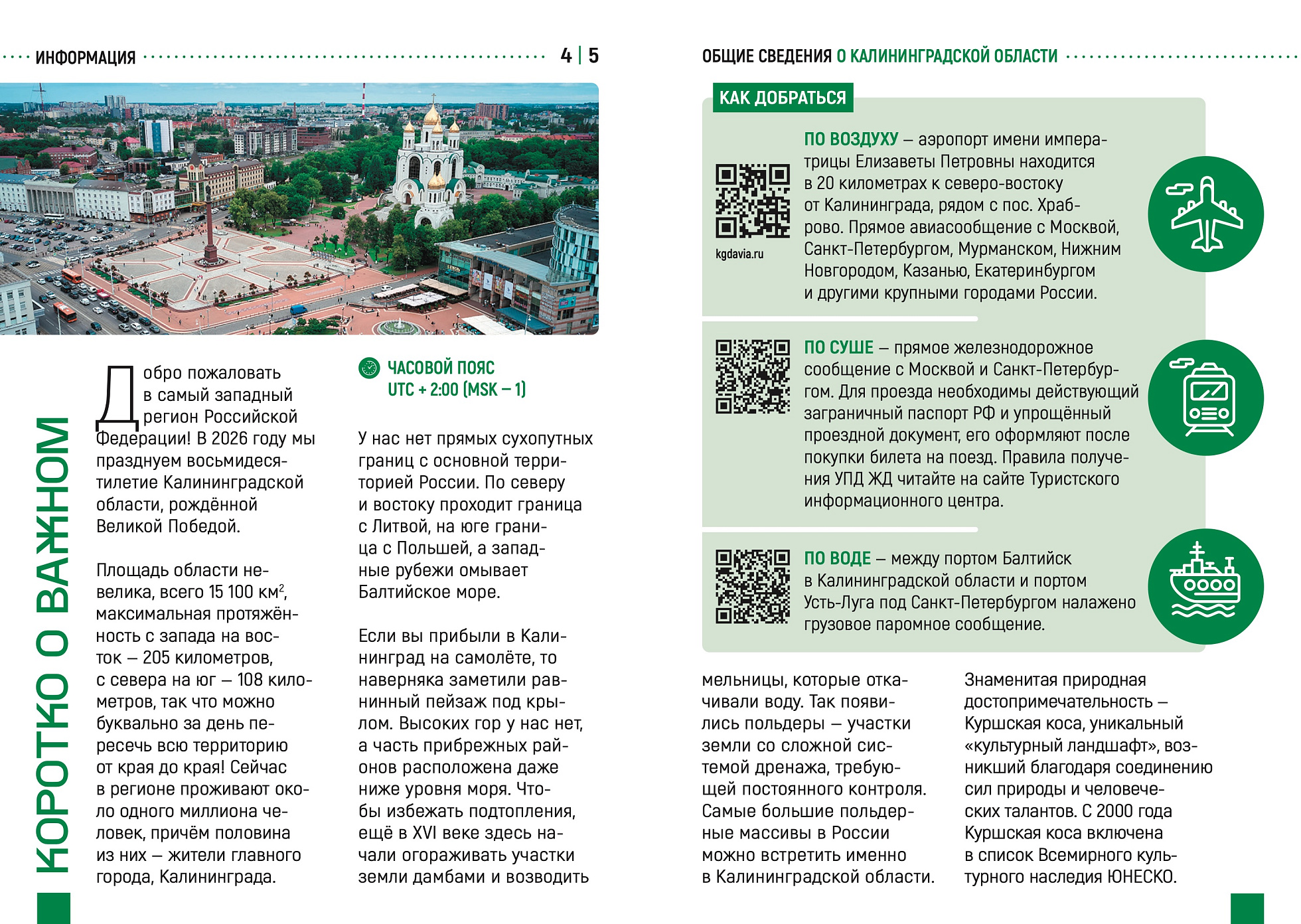
Task: Click the КАК ДОБРАТЬСЯ green label
Action: coord(783,98)
